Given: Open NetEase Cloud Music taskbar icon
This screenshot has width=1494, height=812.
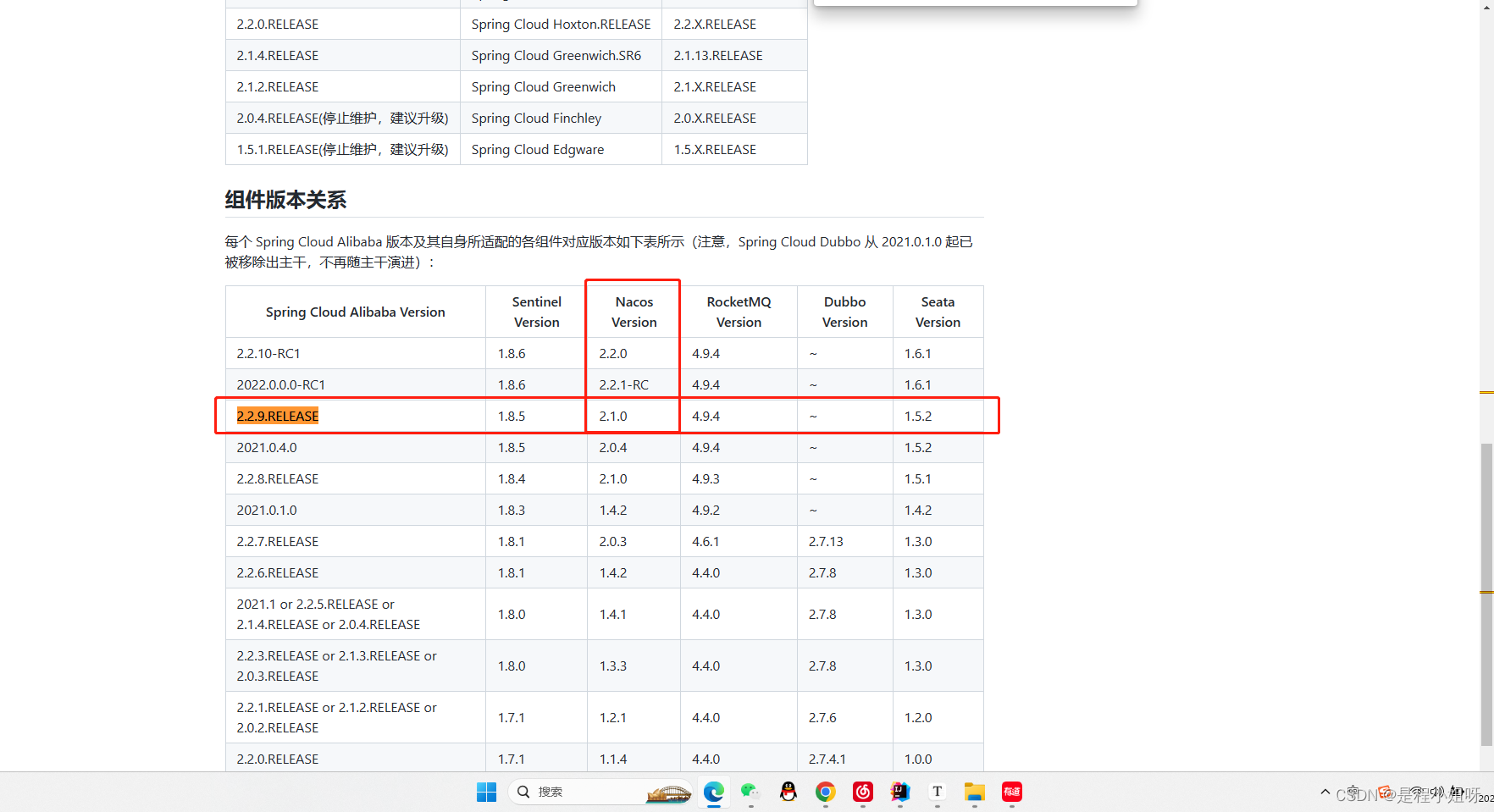Looking at the screenshot, I should 863,792.
